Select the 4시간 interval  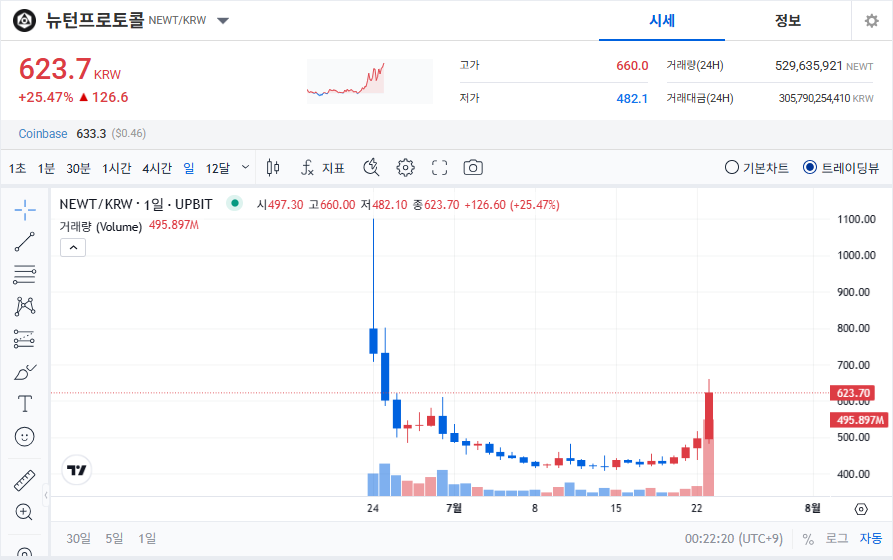coord(157,169)
